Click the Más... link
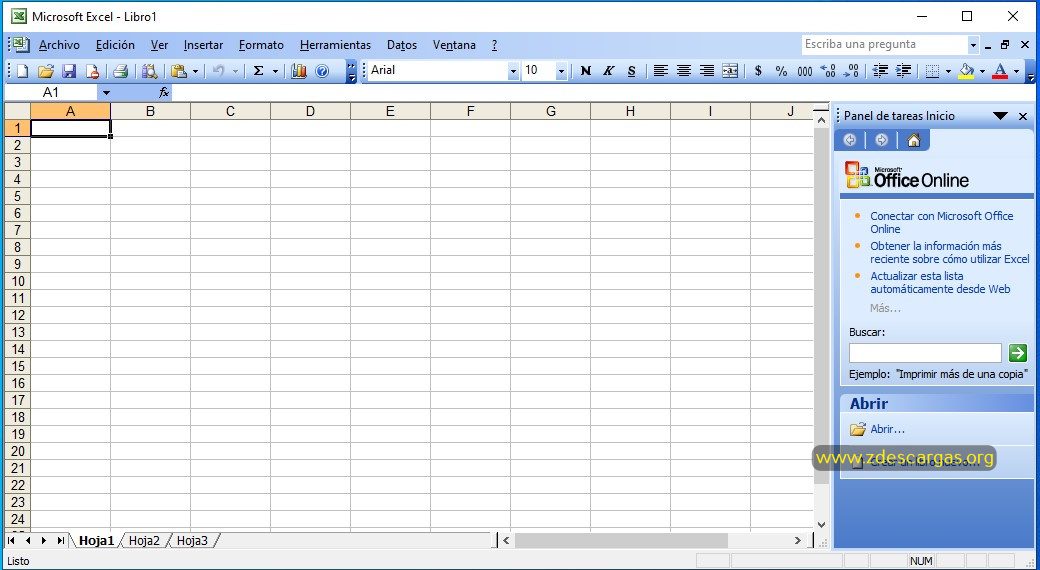The image size is (1040, 570). (885, 309)
